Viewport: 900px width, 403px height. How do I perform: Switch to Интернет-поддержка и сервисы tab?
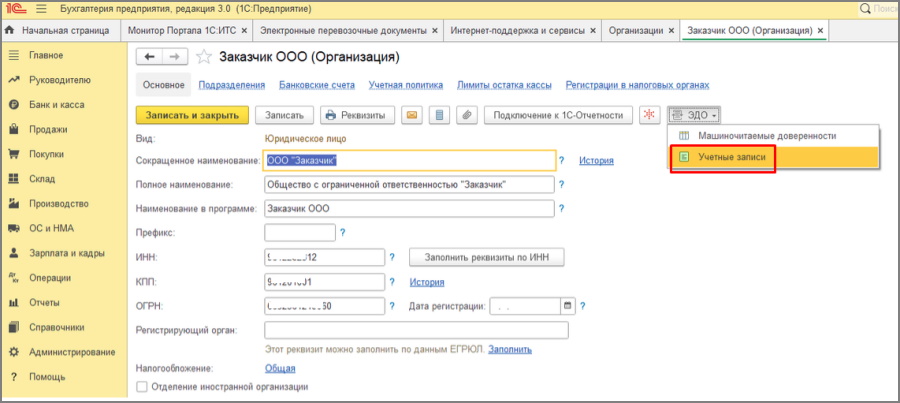(518, 30)
